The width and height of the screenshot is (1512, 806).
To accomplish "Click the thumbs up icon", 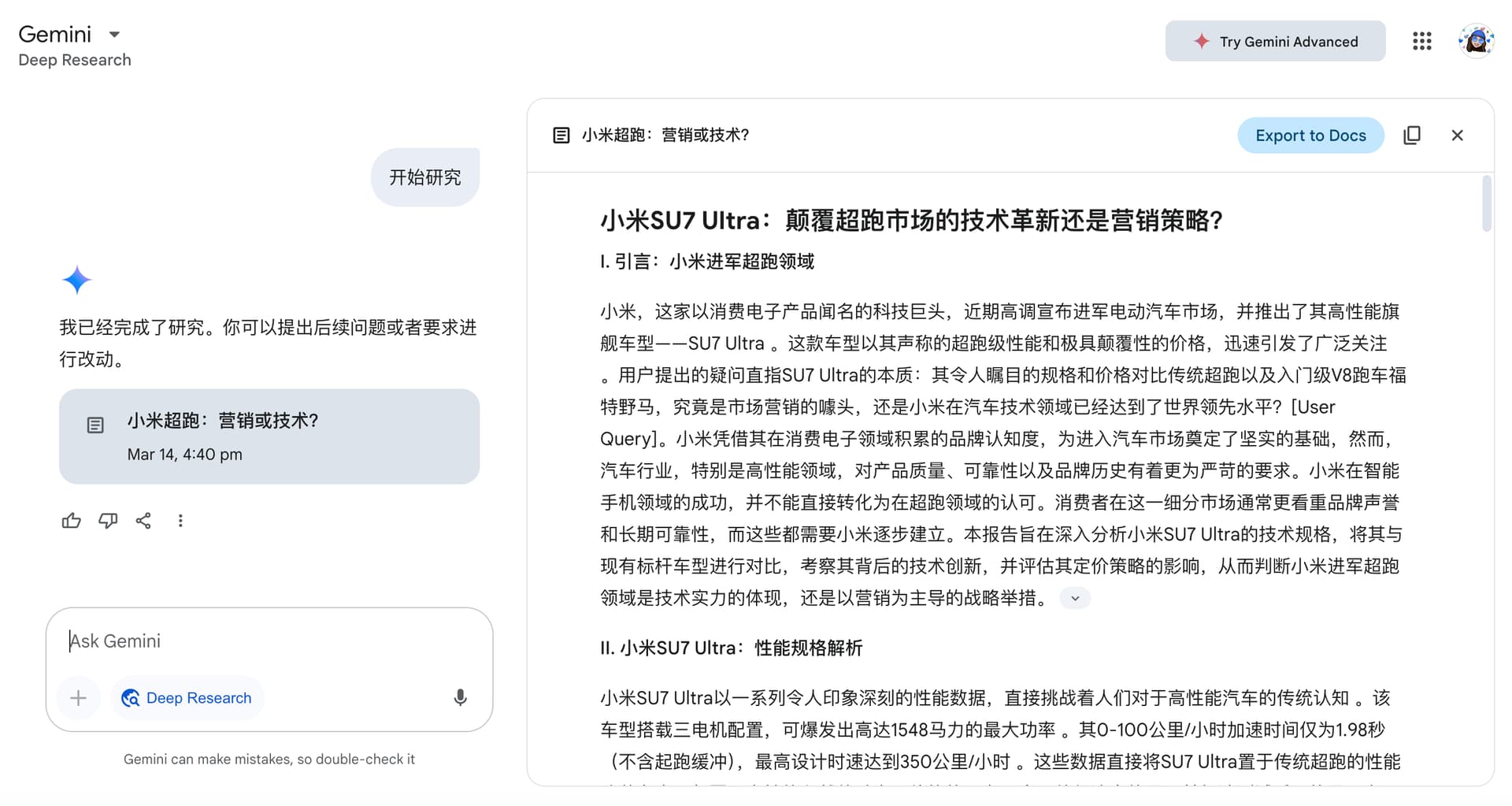I will (x=72, y=521).
